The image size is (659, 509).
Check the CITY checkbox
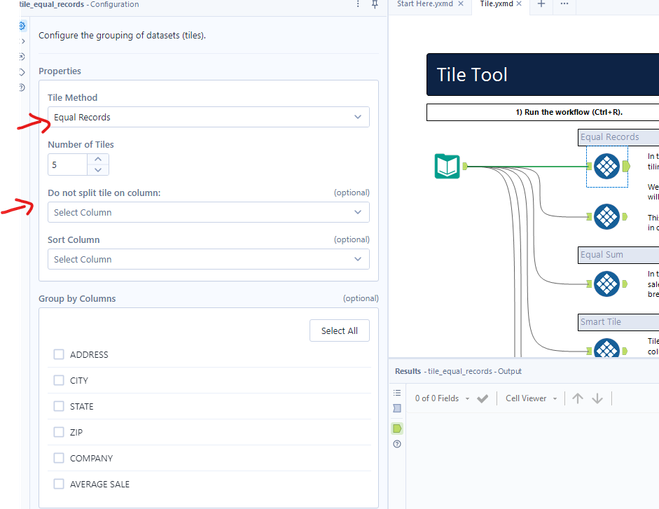click(59, 380)
